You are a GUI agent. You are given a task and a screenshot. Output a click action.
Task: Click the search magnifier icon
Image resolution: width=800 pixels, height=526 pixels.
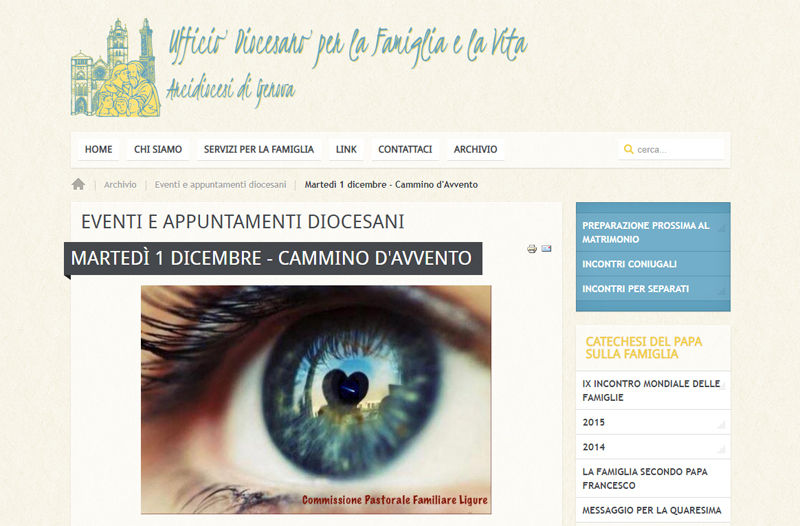coord(629,149)
